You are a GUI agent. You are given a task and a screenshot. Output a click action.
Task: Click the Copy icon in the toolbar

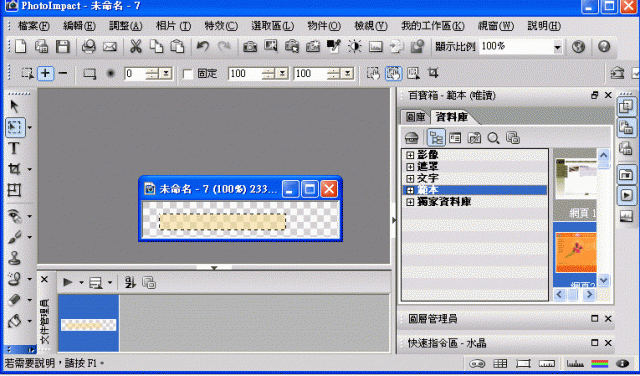point(156,47)
